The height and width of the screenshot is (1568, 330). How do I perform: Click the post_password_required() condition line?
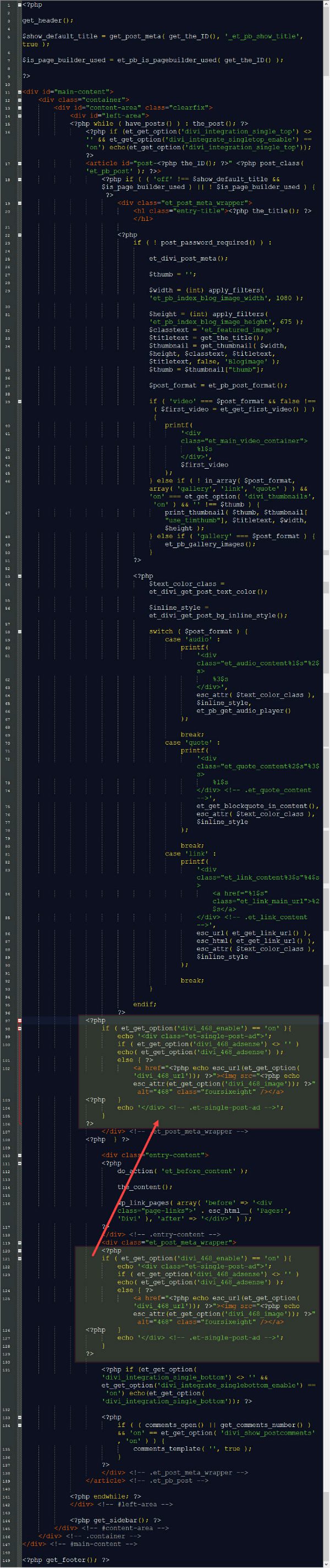(x=202, y=242)
